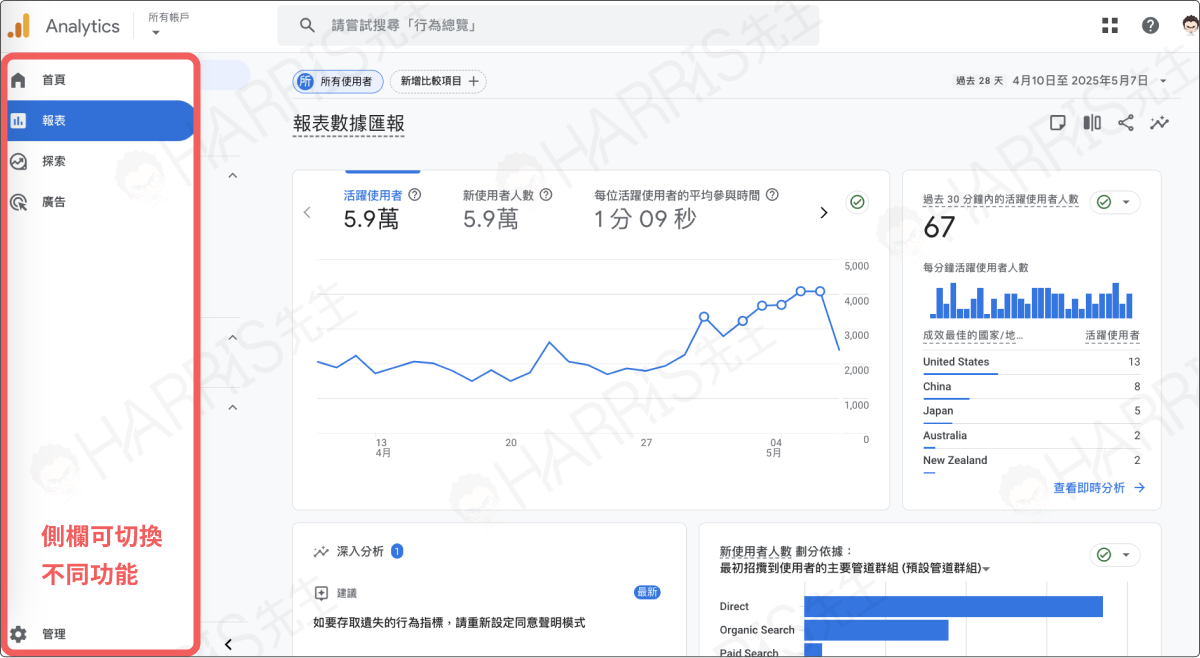This screenshot has height=658, width=1200.
Task: Click Australia country row
Action: coord(1031,436)
